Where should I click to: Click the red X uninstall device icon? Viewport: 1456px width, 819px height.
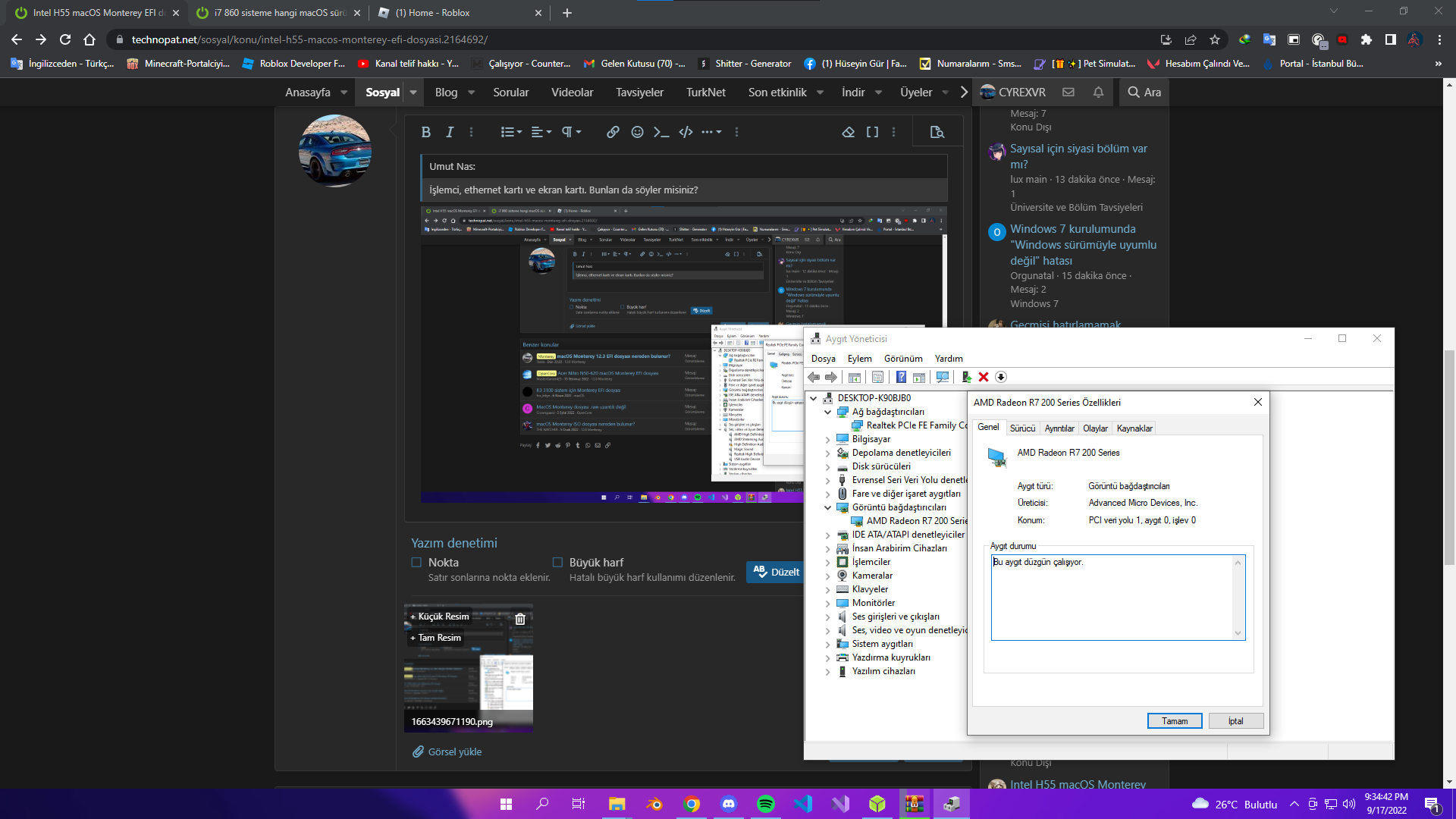point(984,377)
